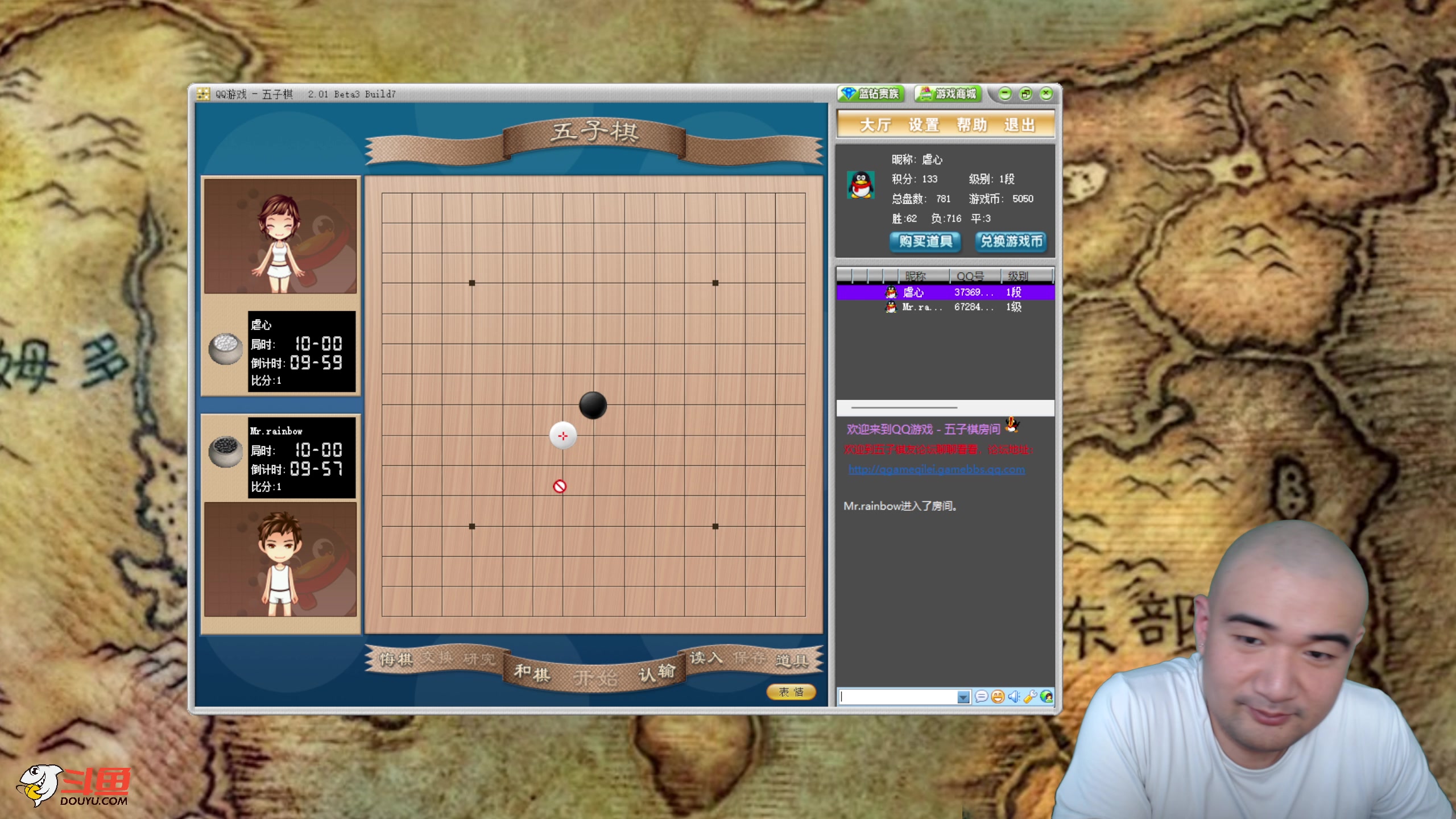Click the greyed 交换 swap button

[x=438, y=658]
